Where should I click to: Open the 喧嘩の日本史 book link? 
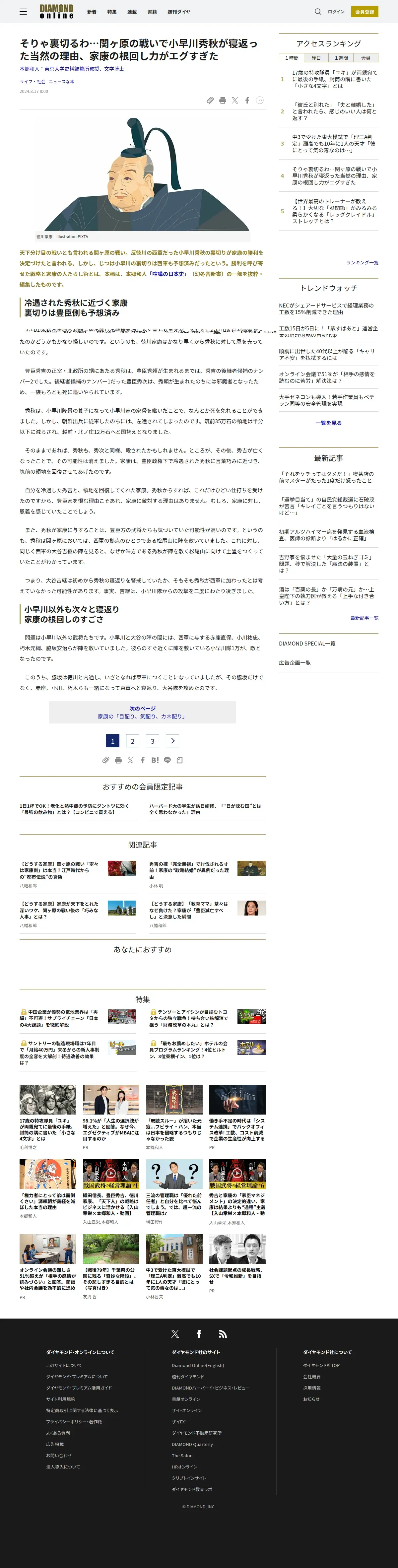[x=169, y=274]
